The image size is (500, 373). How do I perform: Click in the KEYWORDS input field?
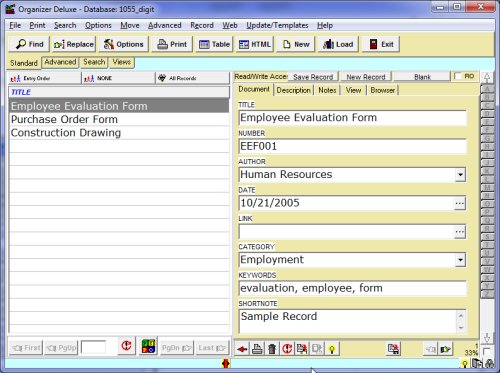pos(352,288)
